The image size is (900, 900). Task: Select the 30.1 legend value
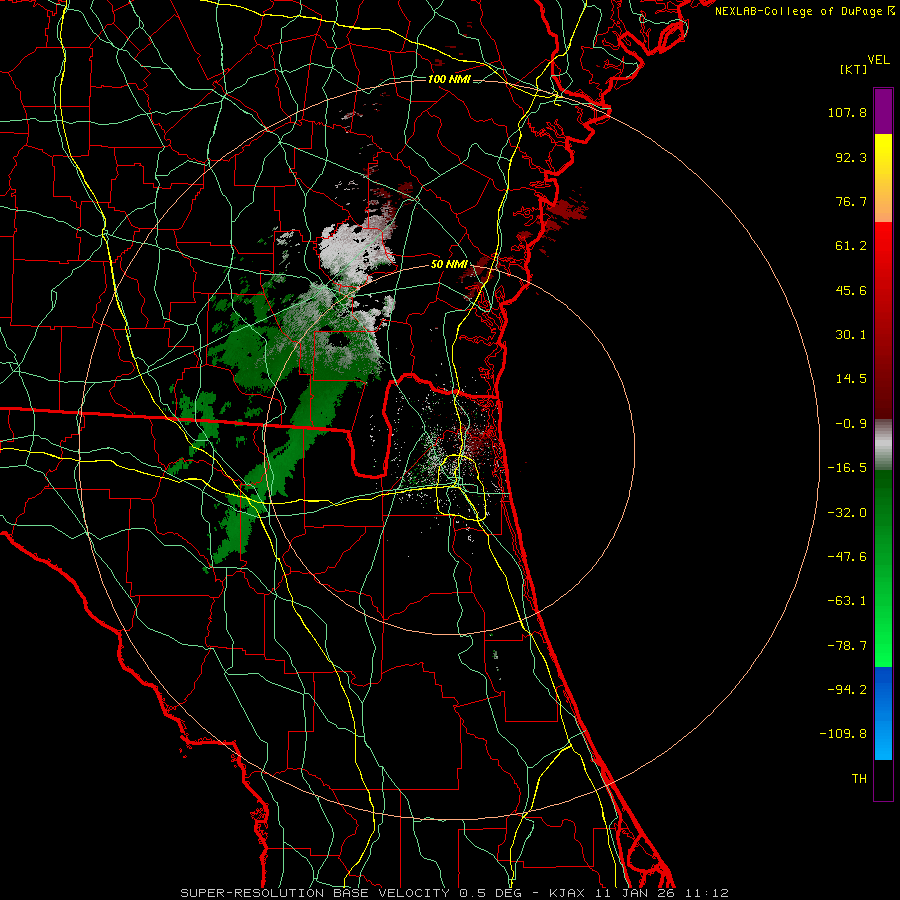point(851,335)
